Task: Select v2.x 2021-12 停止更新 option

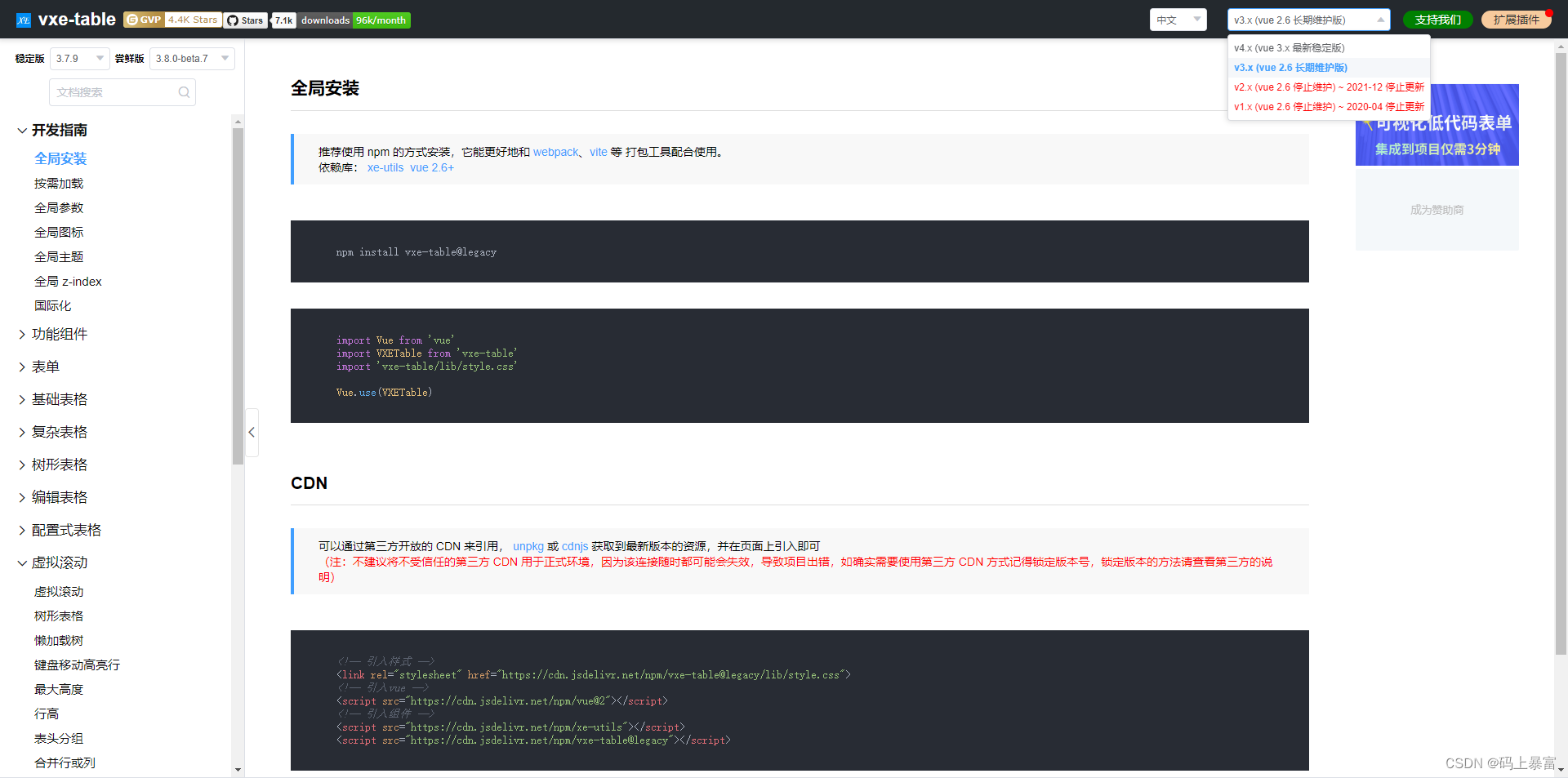Action: (x=1328, y=87)
